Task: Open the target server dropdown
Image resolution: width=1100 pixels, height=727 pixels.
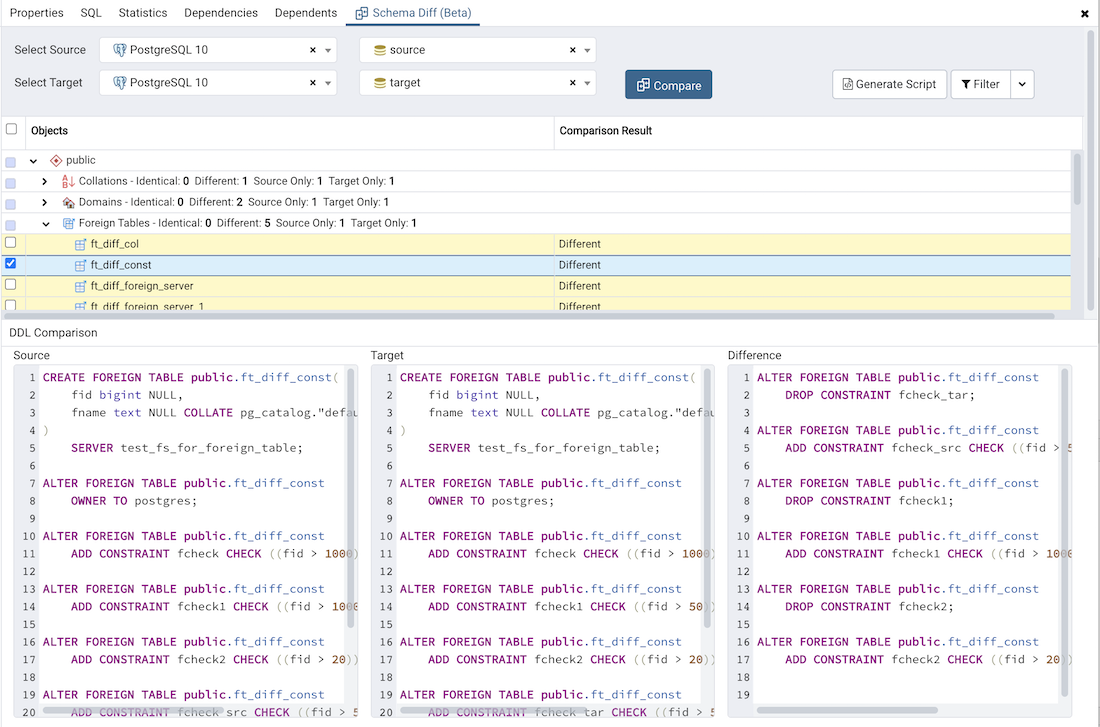Action: [x=328, y=83]
